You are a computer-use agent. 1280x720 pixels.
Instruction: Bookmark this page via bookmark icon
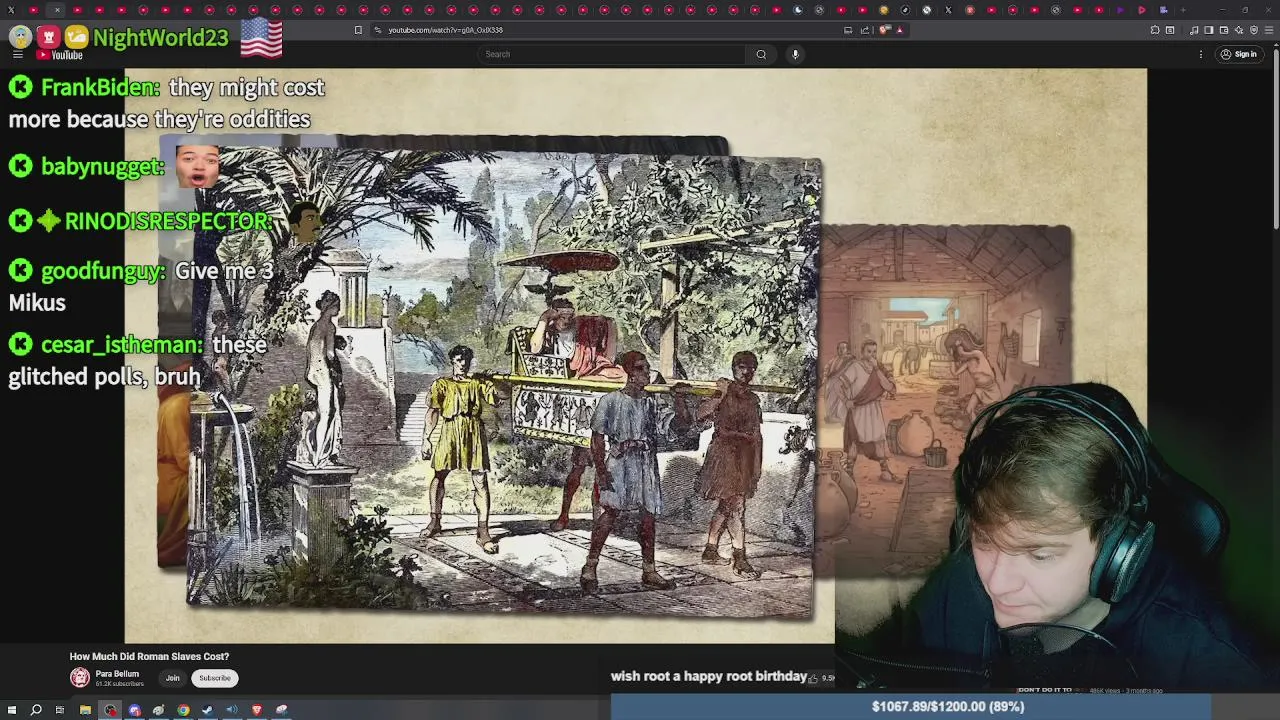pyautogui.click(x=358, y=30)
